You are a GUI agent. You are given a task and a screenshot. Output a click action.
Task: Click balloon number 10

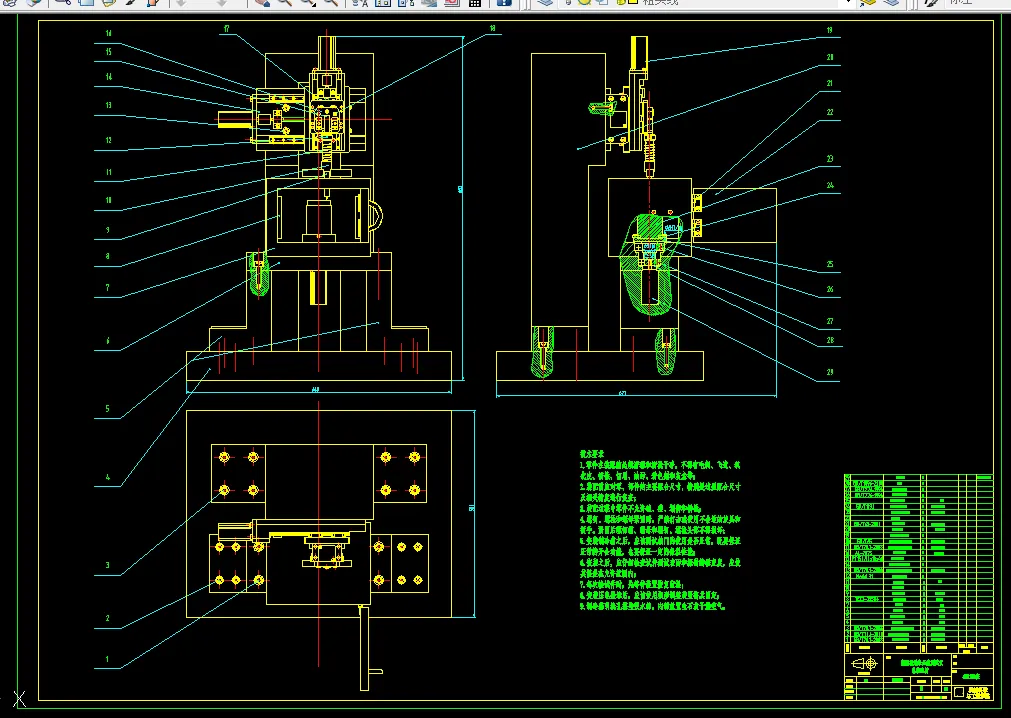(108, 200)
